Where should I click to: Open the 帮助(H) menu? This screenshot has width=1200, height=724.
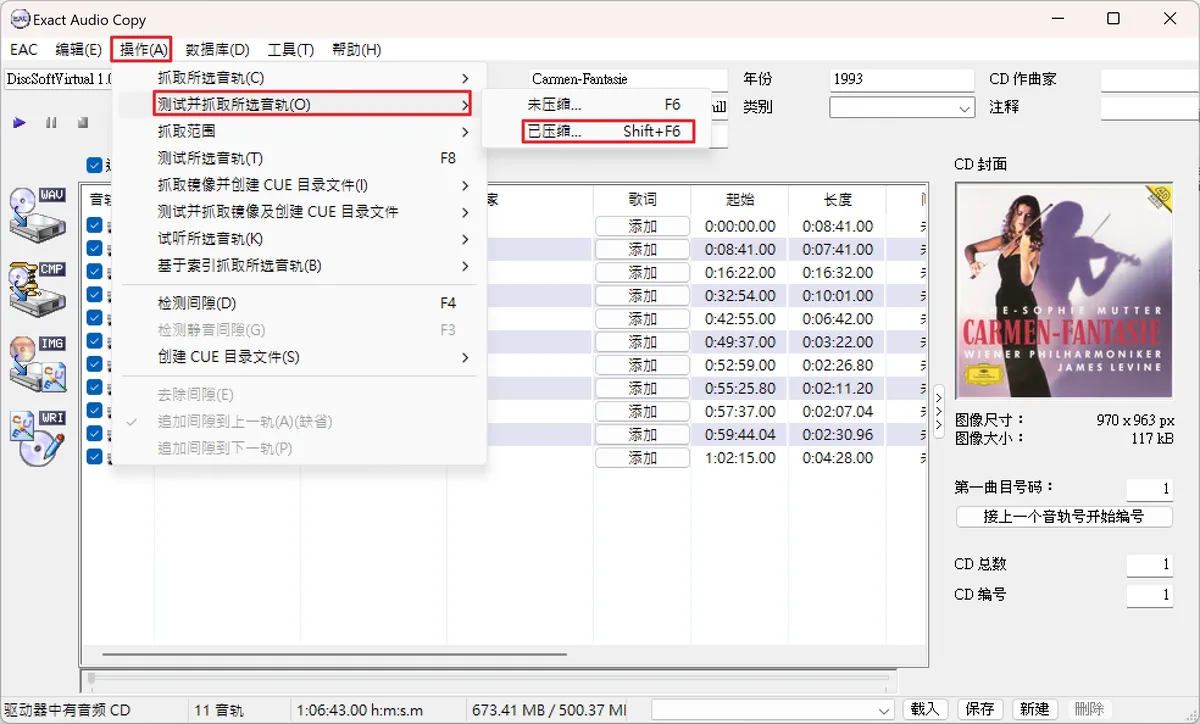point(356,49)
